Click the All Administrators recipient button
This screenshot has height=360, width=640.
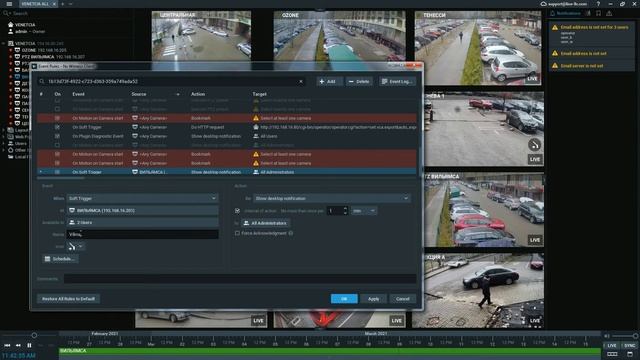(x=265, y=223)
